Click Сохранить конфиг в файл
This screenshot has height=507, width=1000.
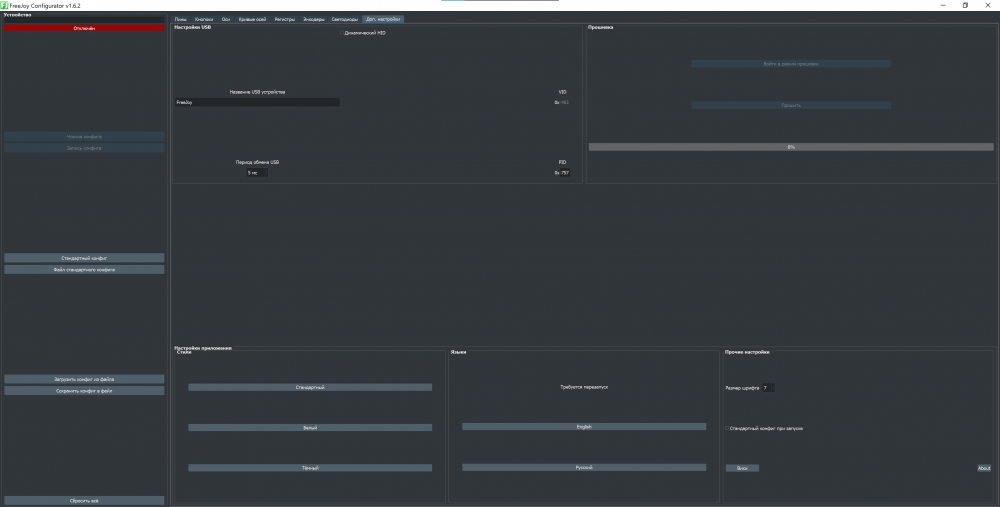(84, 391)
